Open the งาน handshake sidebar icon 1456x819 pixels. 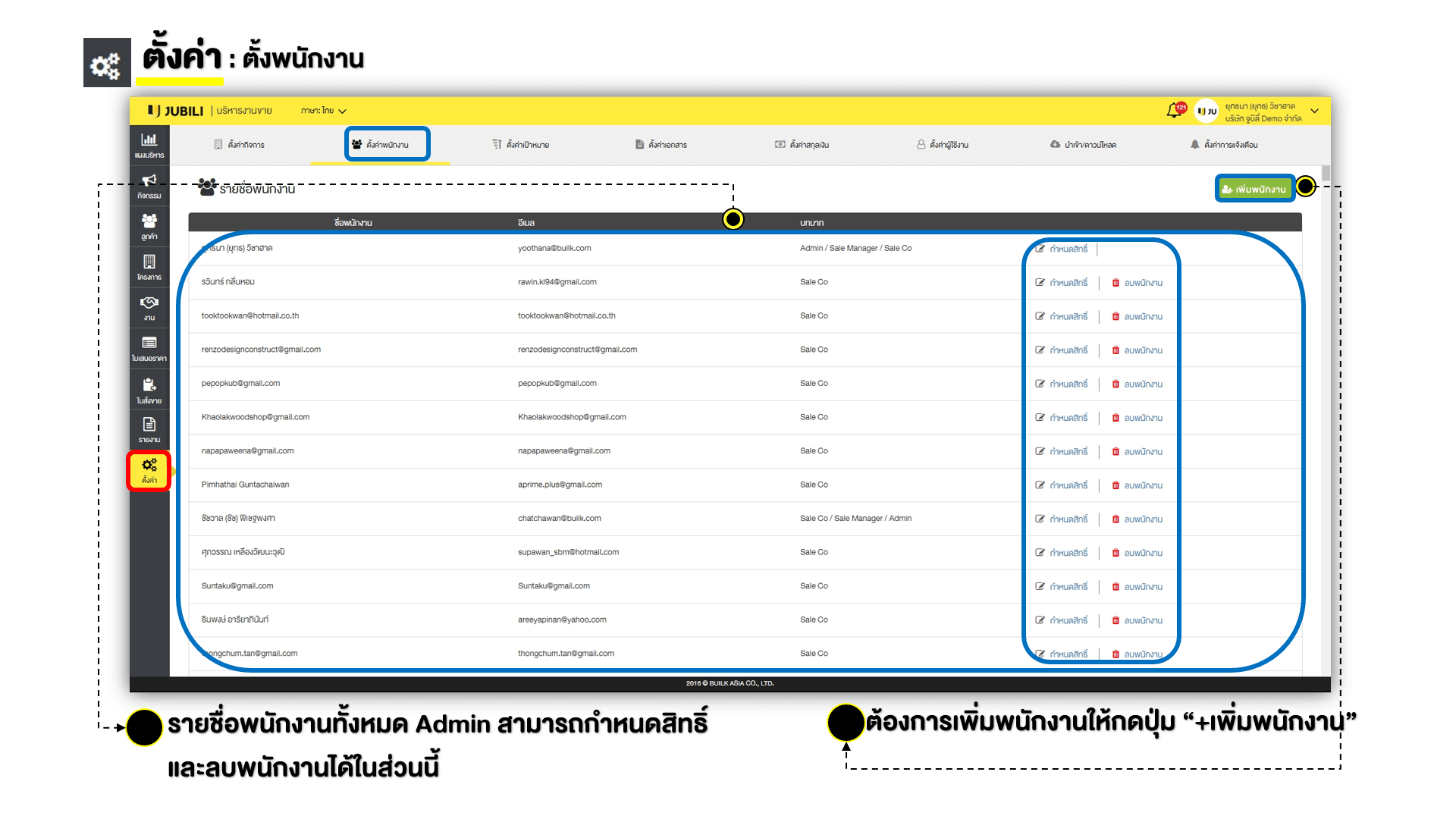149,307
